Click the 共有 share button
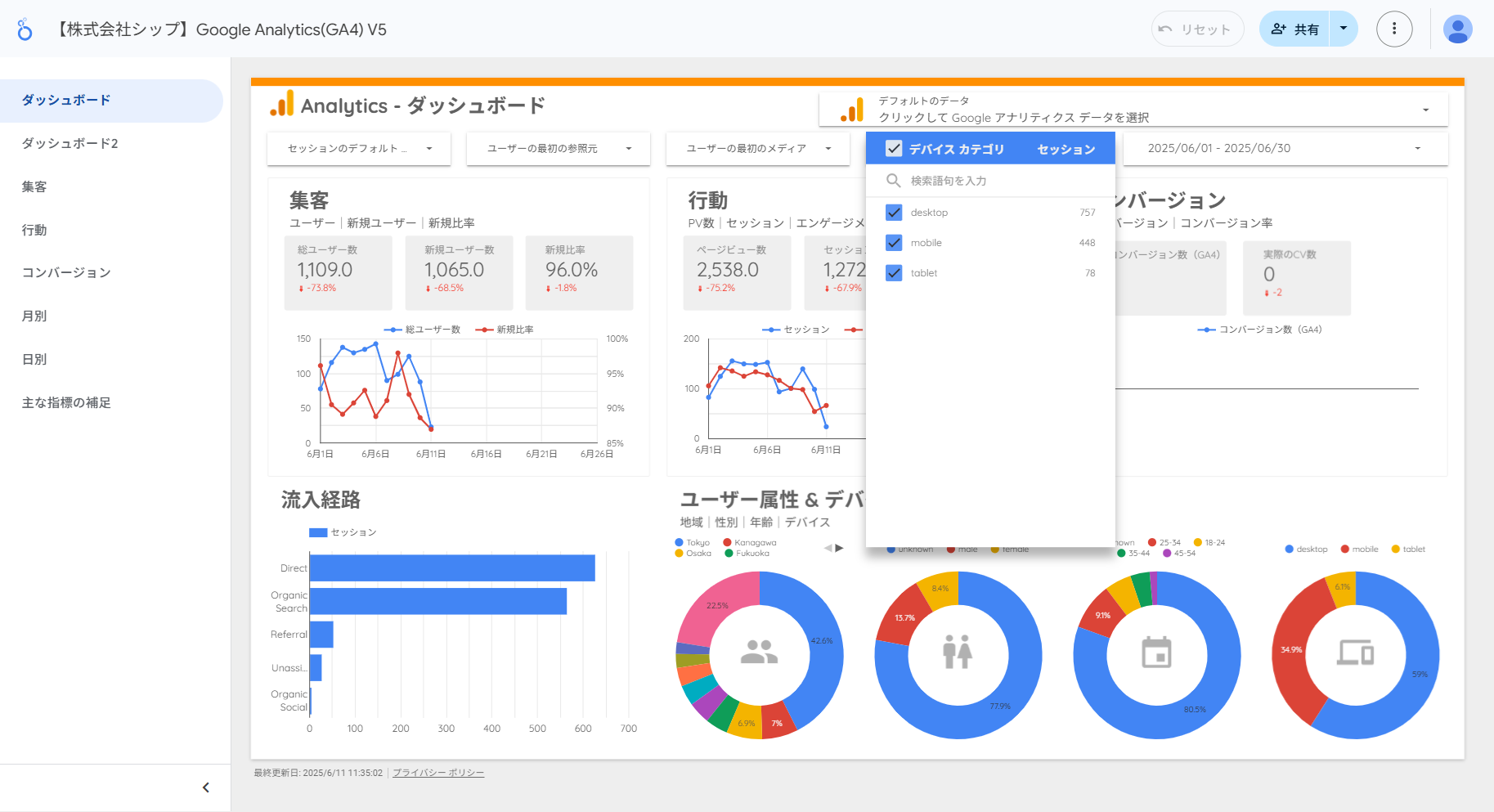1494x812 pixels. (x=1295, y=29)
